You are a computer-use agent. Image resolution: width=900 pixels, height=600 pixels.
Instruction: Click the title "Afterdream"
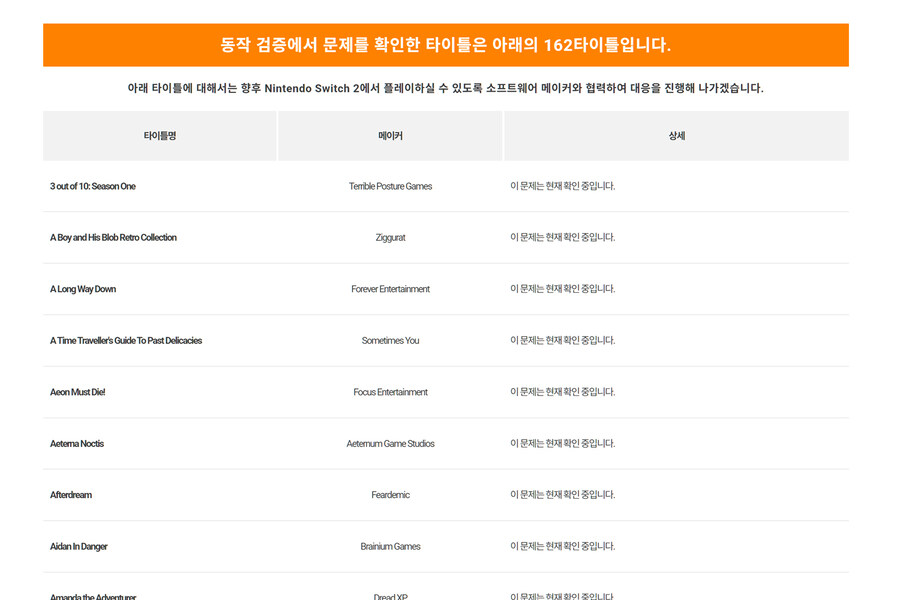pyautogui.click(x=71, y=495)
